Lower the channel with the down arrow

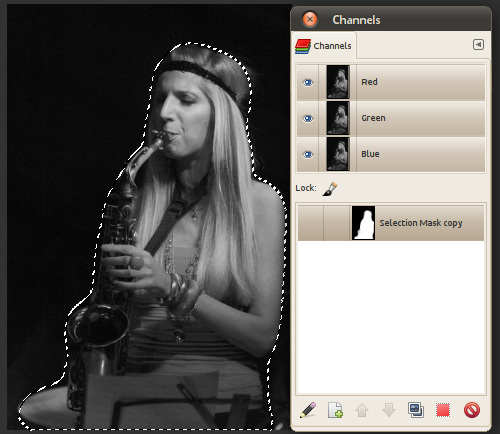click(389, 410)
